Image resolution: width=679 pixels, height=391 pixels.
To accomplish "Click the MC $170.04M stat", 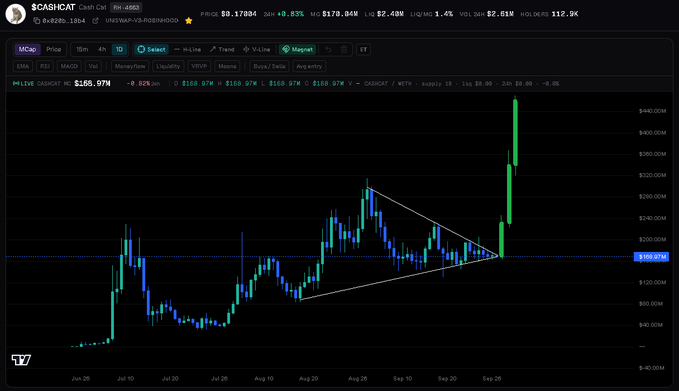I will (x=334, y=14).
